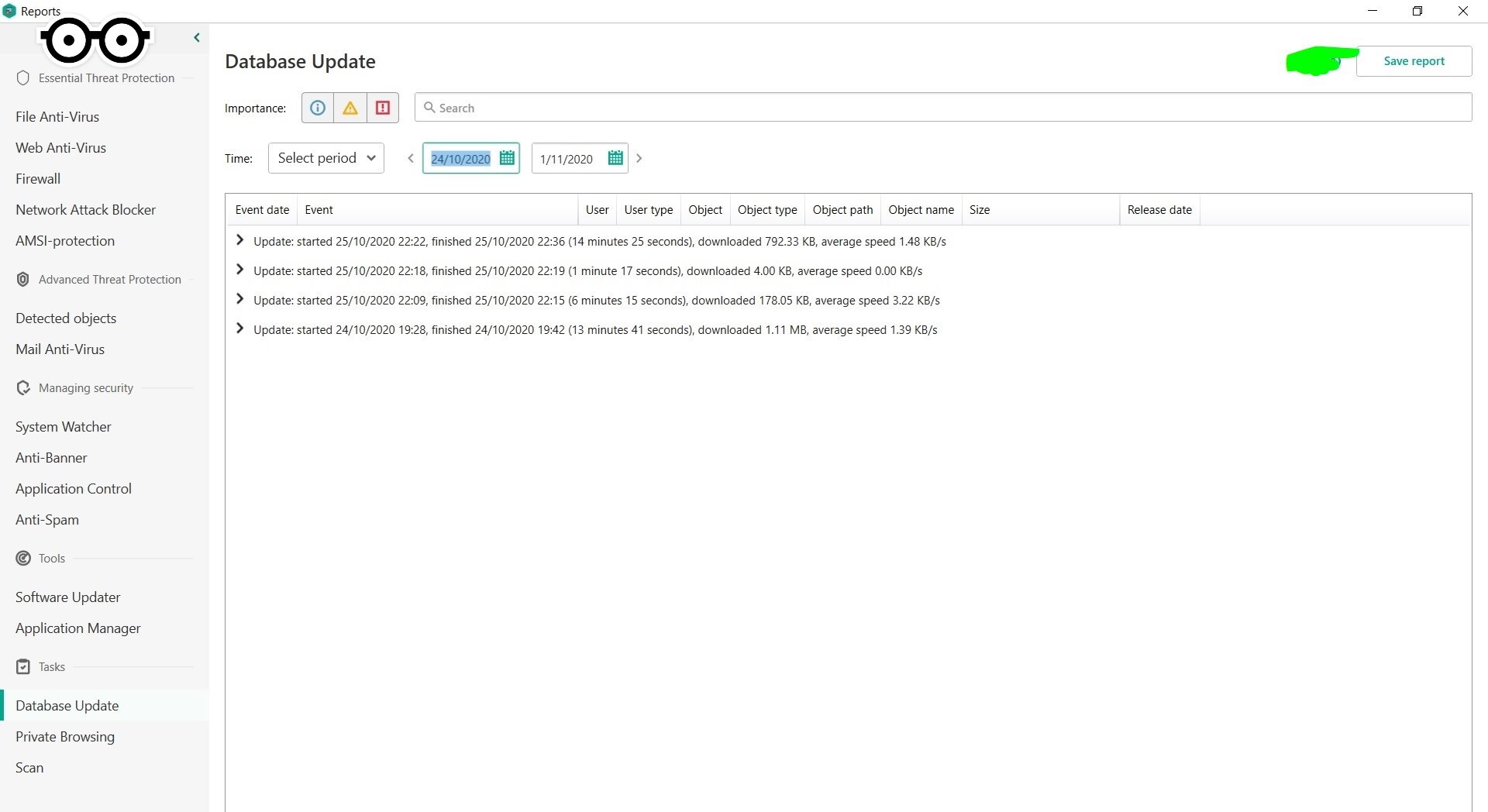This screenshot has height=812, width=1488.
Task: Open the Detected objects report
Action: 66,318
